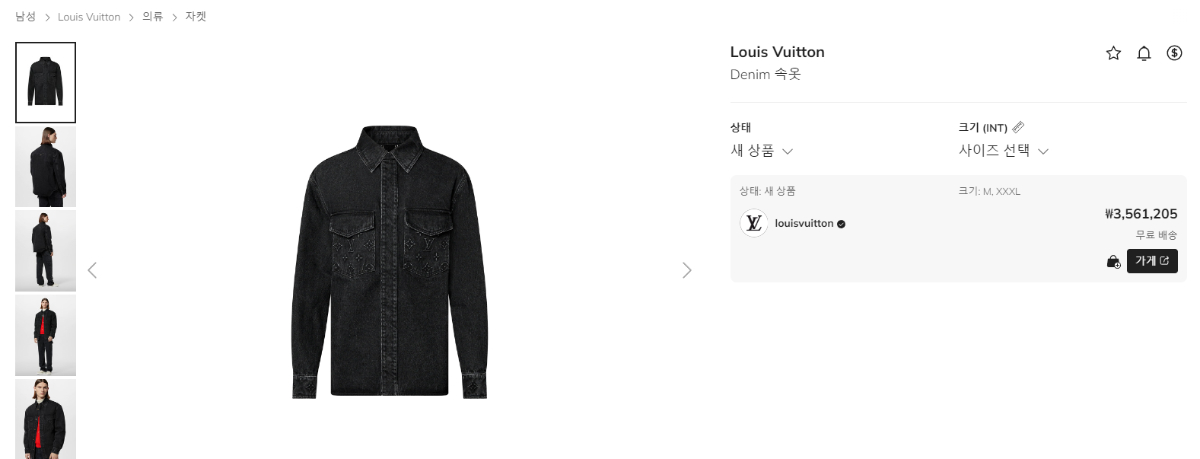Select the model back-view thumbnail
The width and height of the screenshot is (1200, 459).
coord(45,166)
